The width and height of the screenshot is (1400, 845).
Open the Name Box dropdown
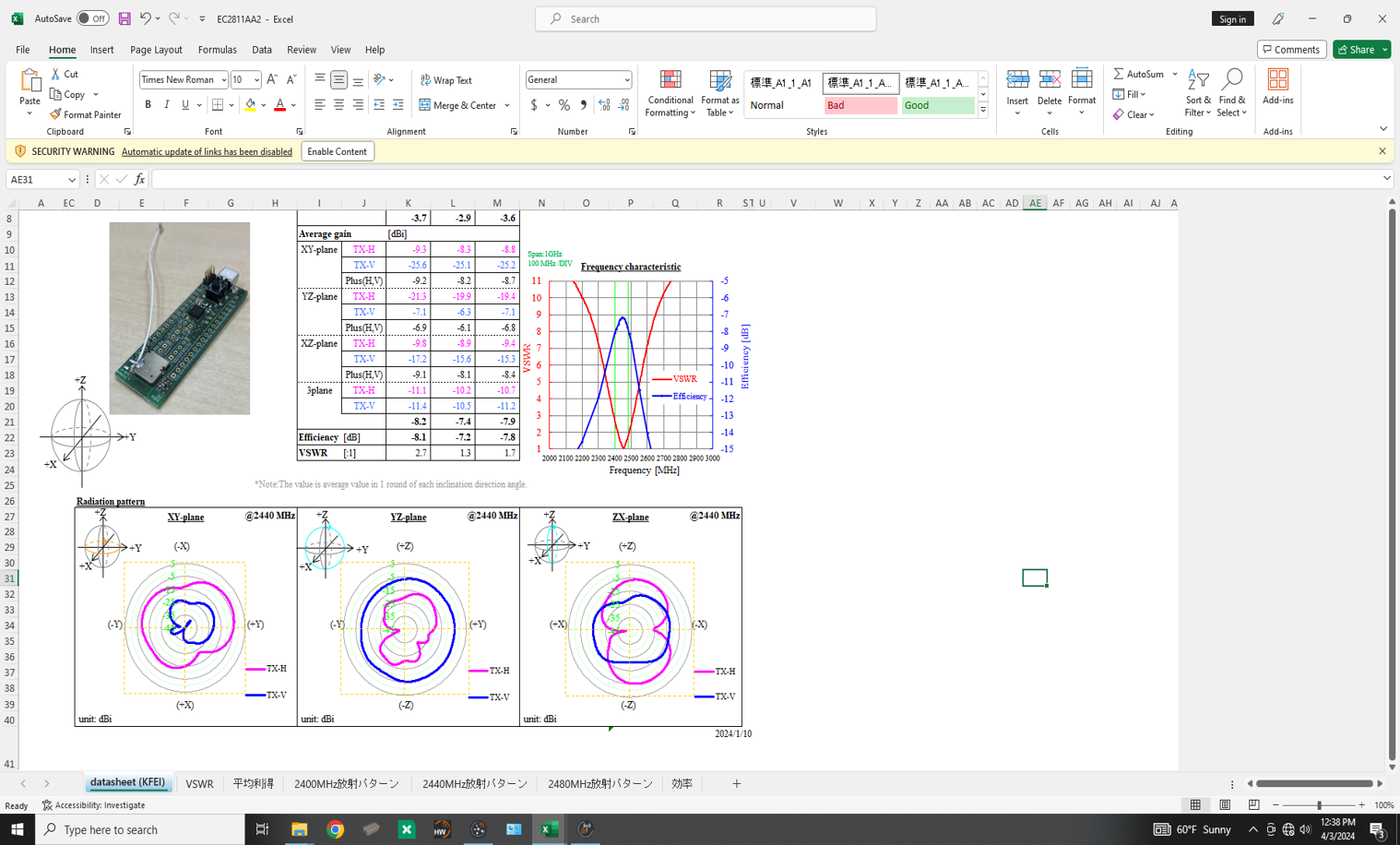[x=71, y=180]
